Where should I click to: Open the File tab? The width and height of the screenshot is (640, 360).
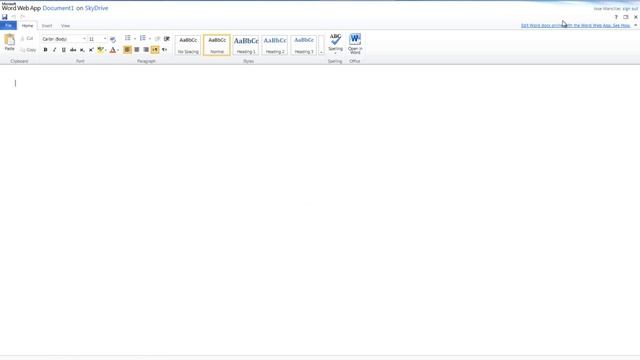[x=8, y=26]
